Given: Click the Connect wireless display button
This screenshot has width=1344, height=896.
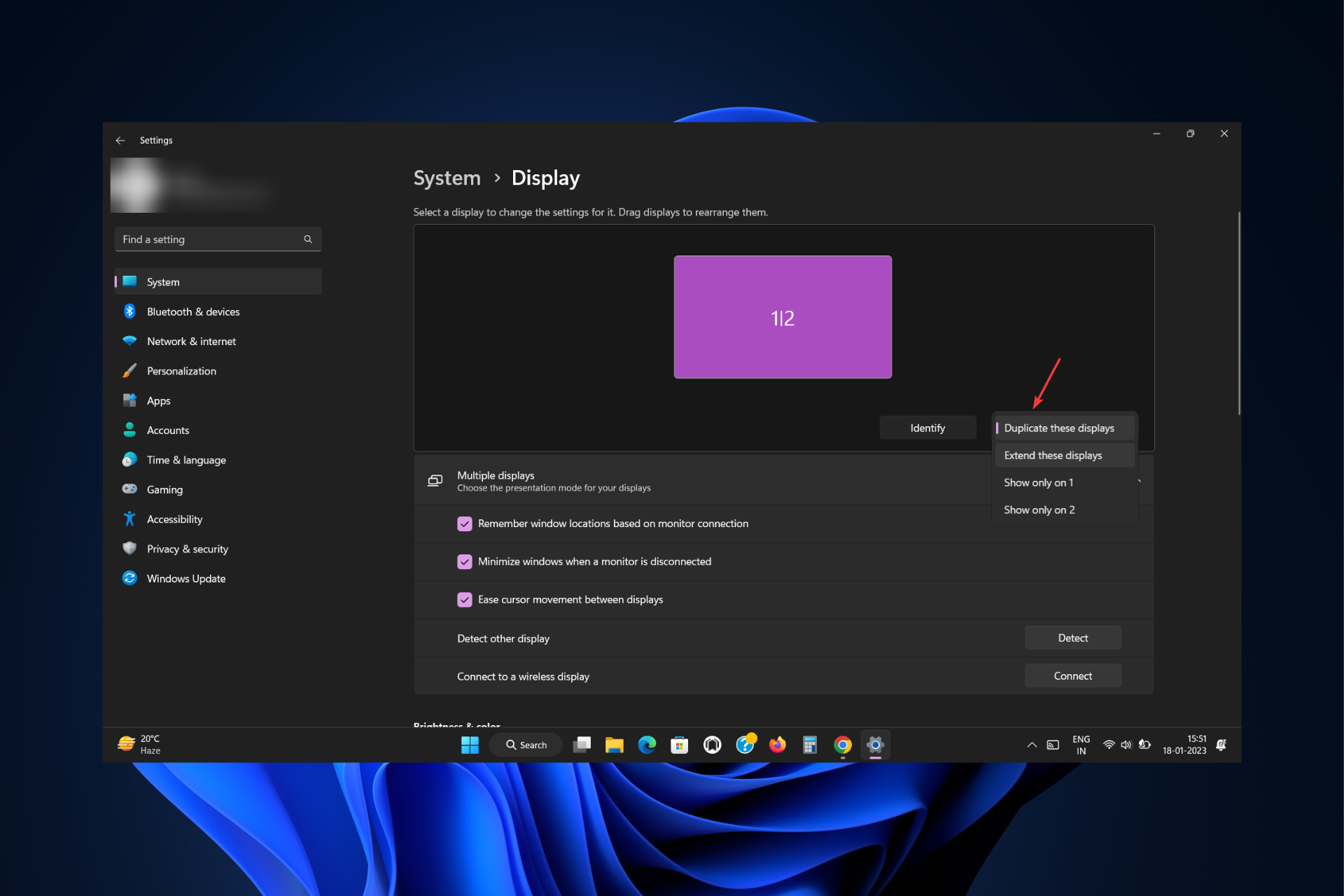Looking at the screenshot, I should (x=1072, y=675).
